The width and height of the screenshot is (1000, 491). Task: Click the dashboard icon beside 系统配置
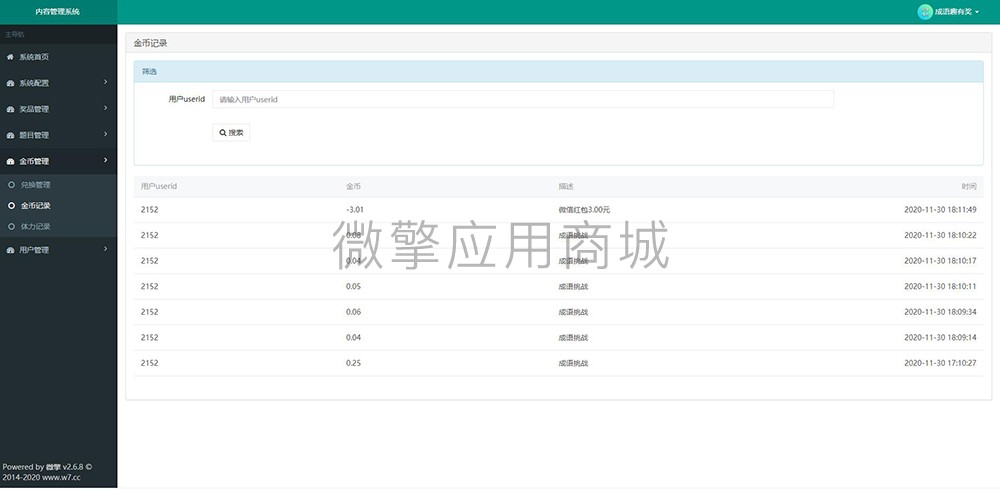point(10,83)
